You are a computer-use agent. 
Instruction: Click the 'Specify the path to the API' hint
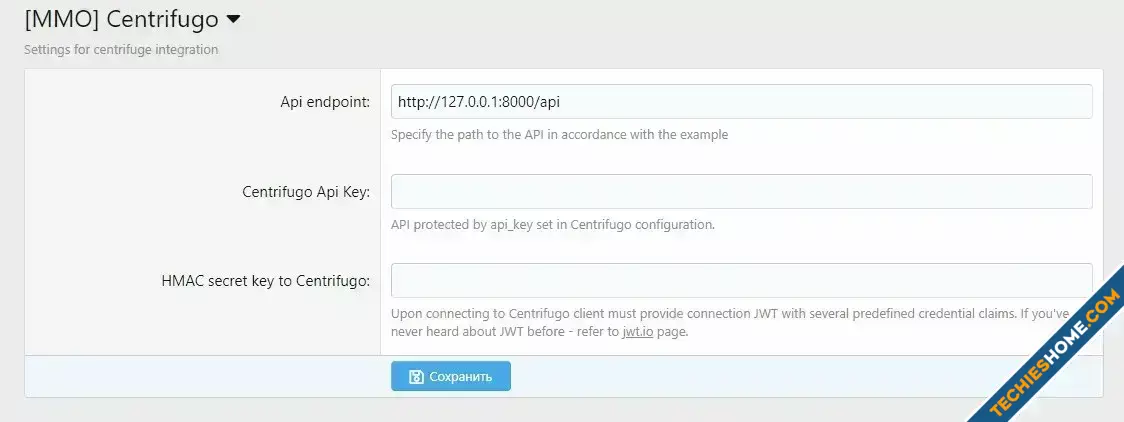pyautogui.click(x=559, y=135)
